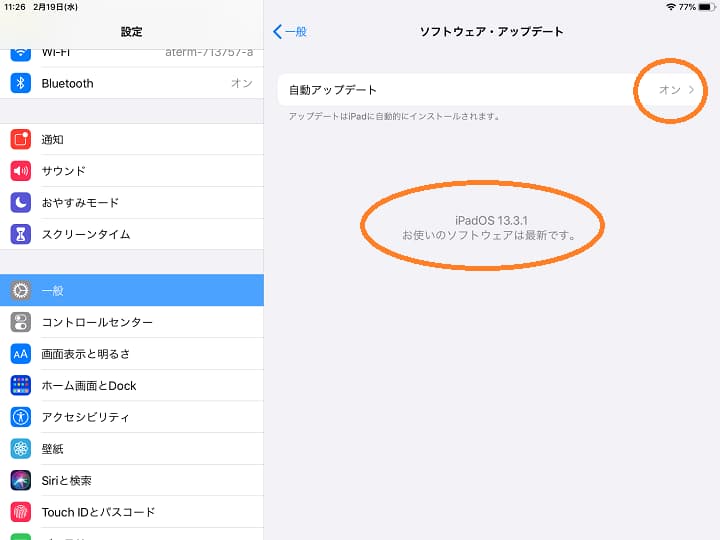The image size is (720, 540).
Task: Select 通知 in settings list
Action: [x=132, y=139]
